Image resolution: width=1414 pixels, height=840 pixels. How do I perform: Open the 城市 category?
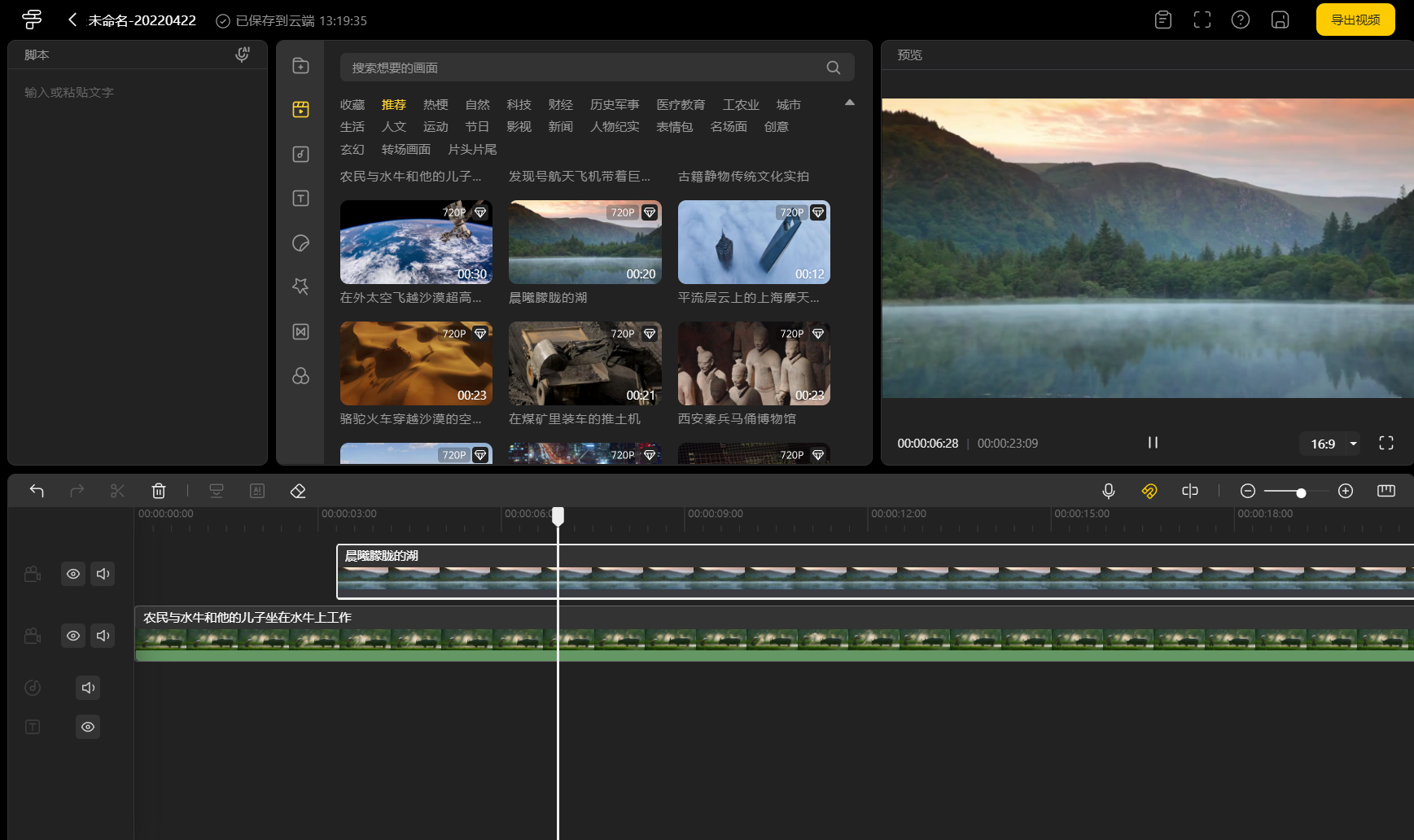pyautogui.click(x=788, y=104)
